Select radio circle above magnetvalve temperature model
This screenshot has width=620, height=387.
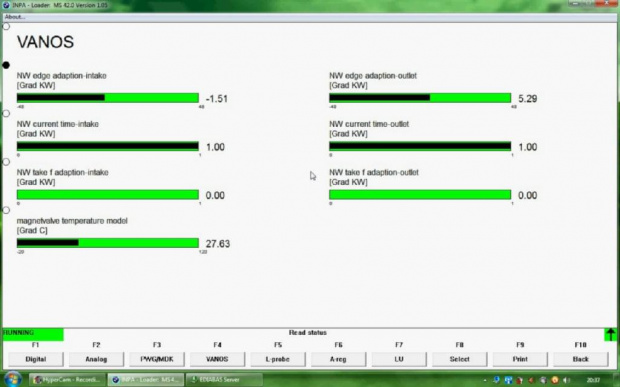(x=6, y=210)
